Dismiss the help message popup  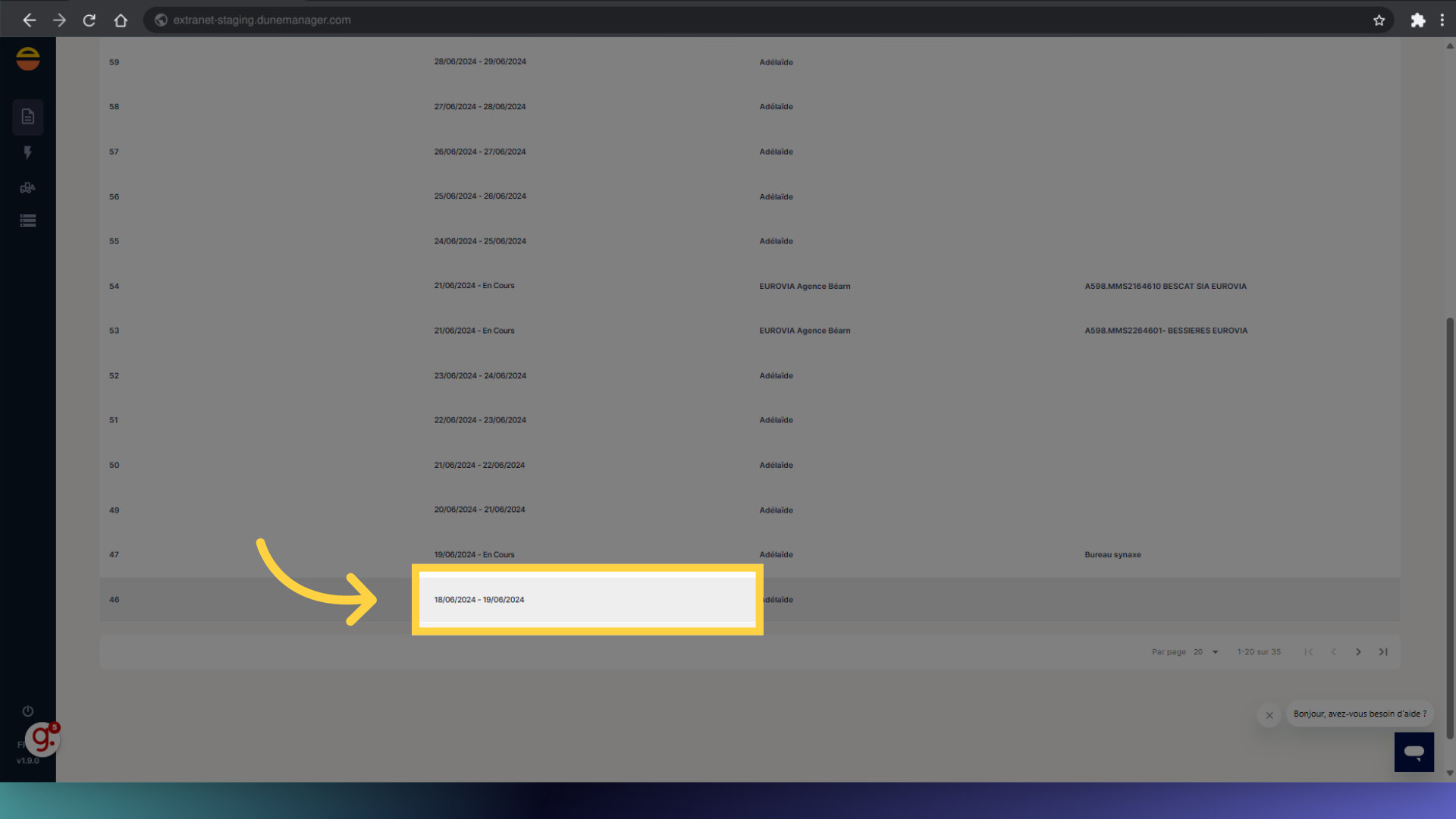(1269, 715)
